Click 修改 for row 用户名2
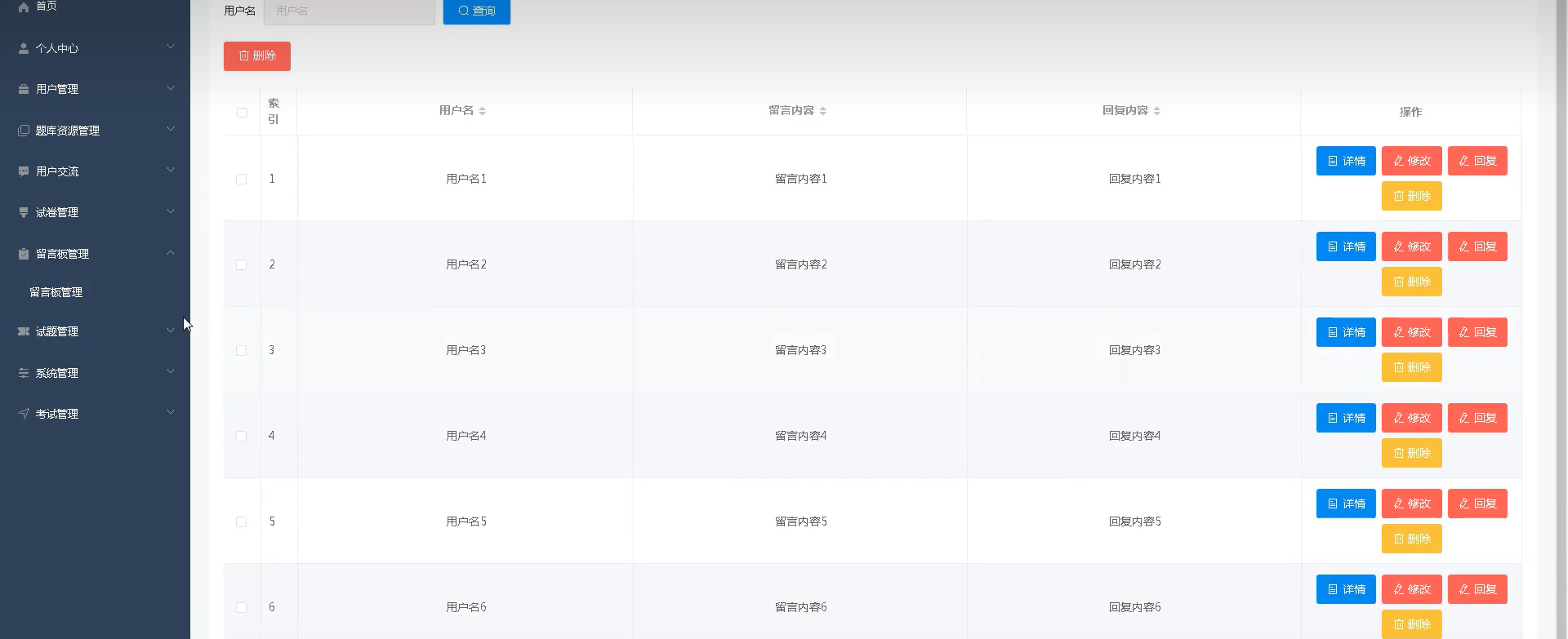1568x639 pixels. [1412, 246]
